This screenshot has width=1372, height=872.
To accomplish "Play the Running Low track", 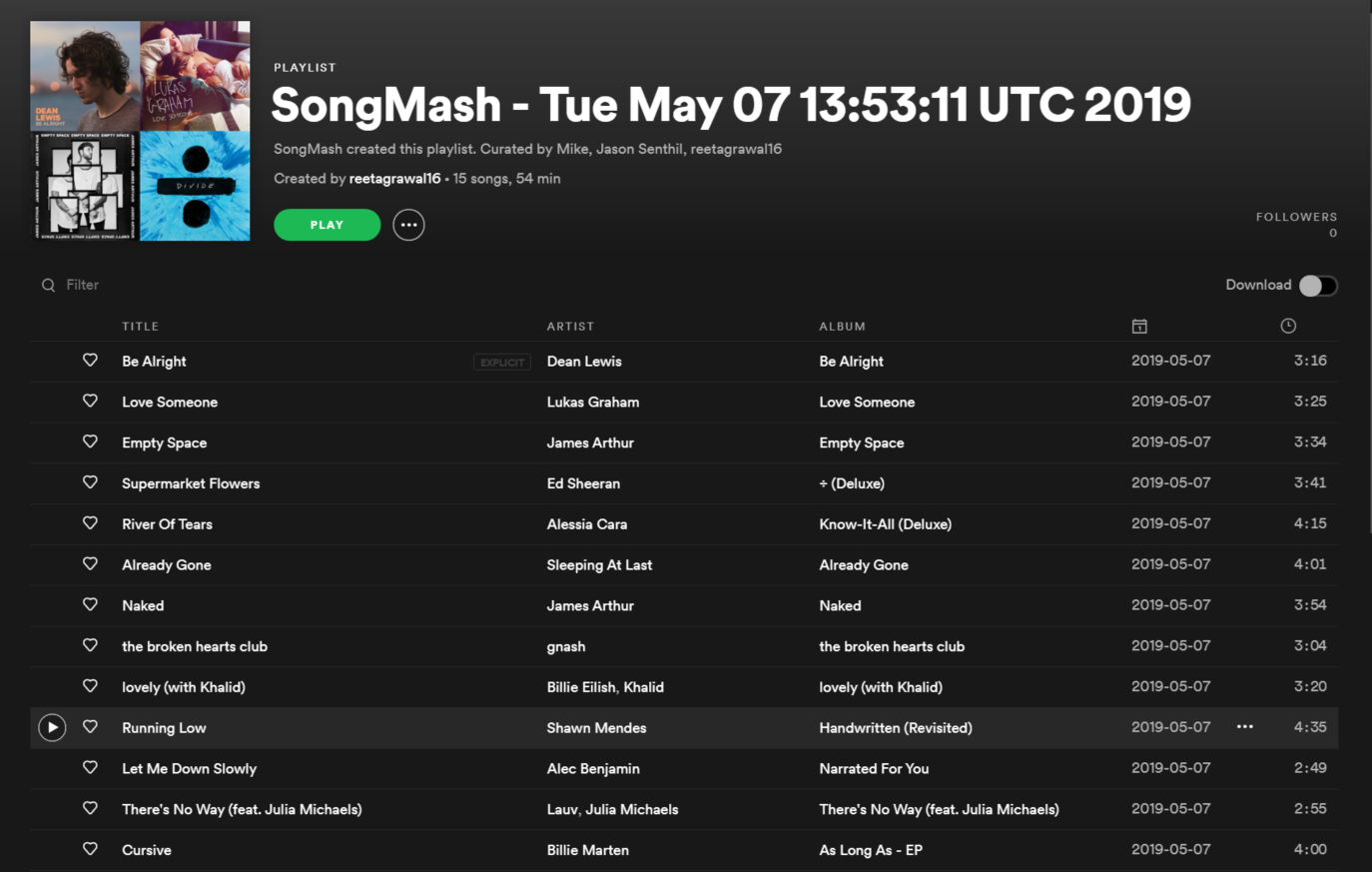I will [x=52, y=728].
